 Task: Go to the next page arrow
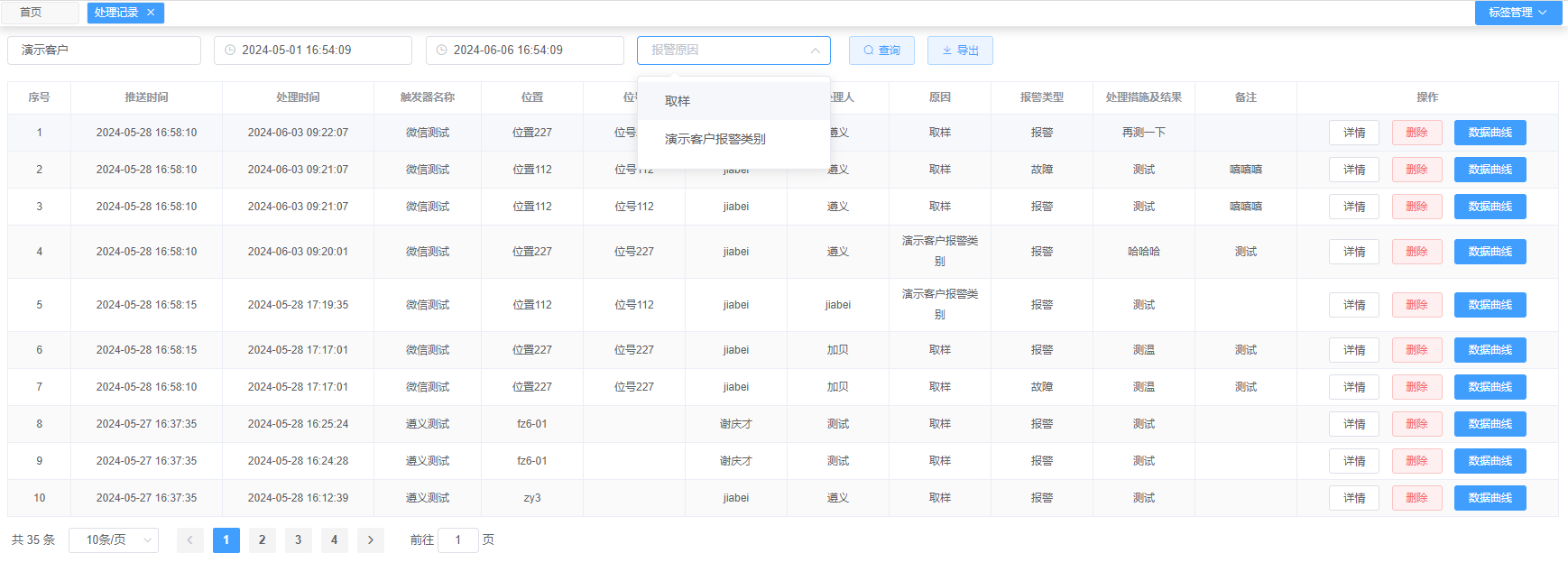pos(371,540)
